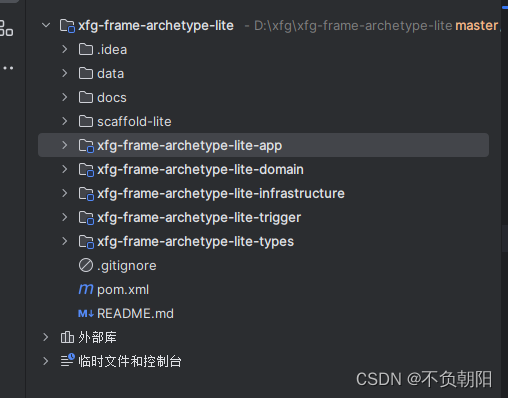The width and height of the screenshot is (508, 398).
Task: Open the More tool windows ellipsis
Action: [x=8, y=68]
